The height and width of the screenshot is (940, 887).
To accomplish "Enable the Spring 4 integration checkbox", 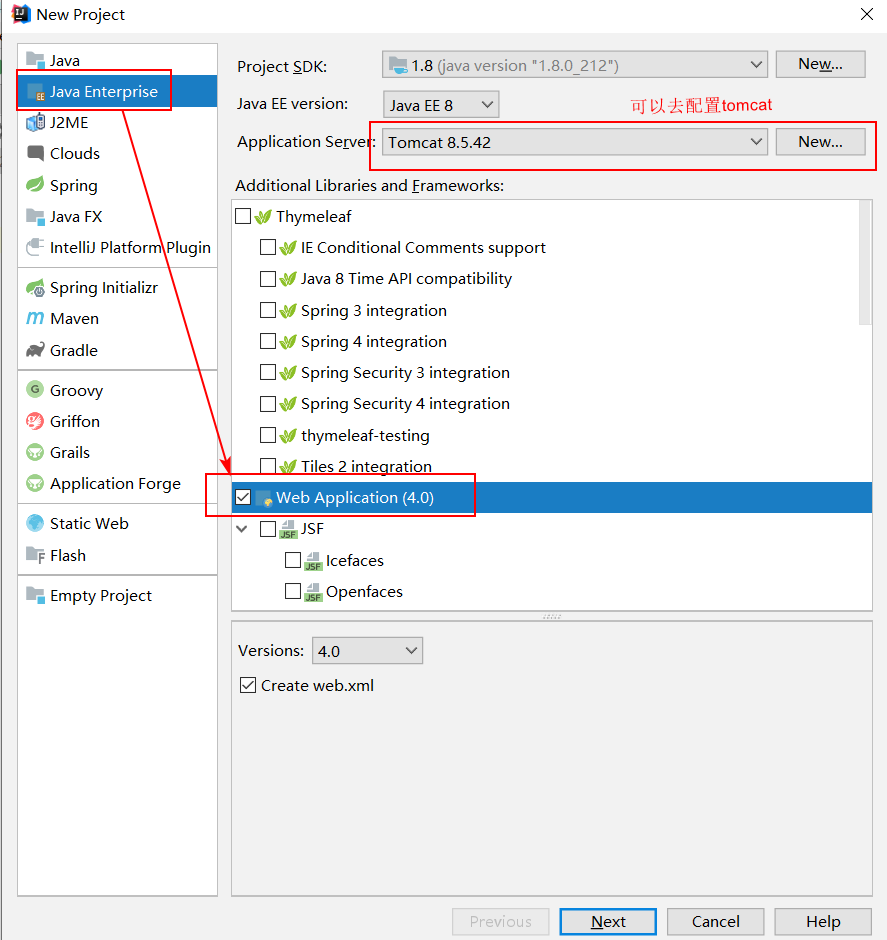I will coord(268,341).
